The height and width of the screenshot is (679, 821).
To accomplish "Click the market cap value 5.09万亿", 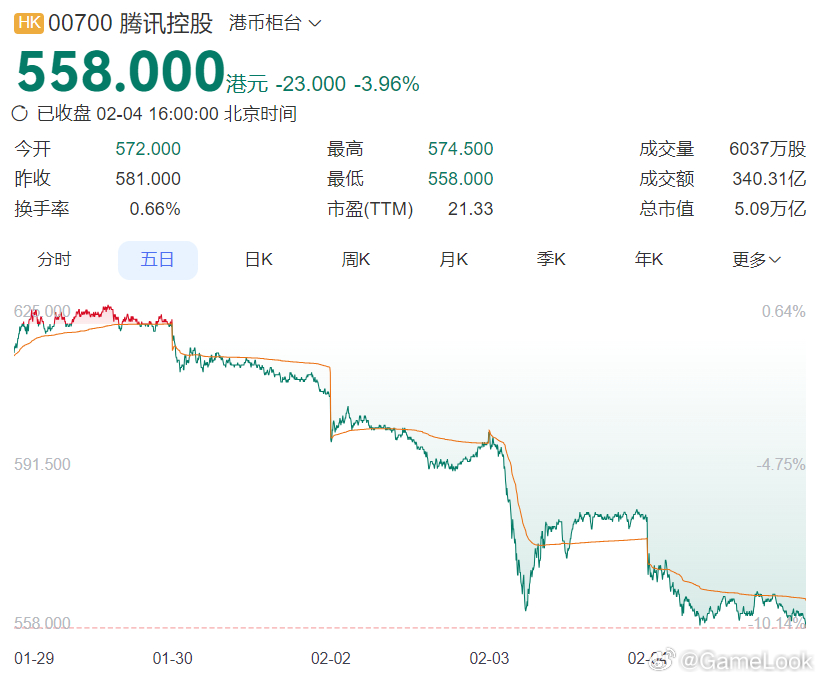I will point(770,209).
